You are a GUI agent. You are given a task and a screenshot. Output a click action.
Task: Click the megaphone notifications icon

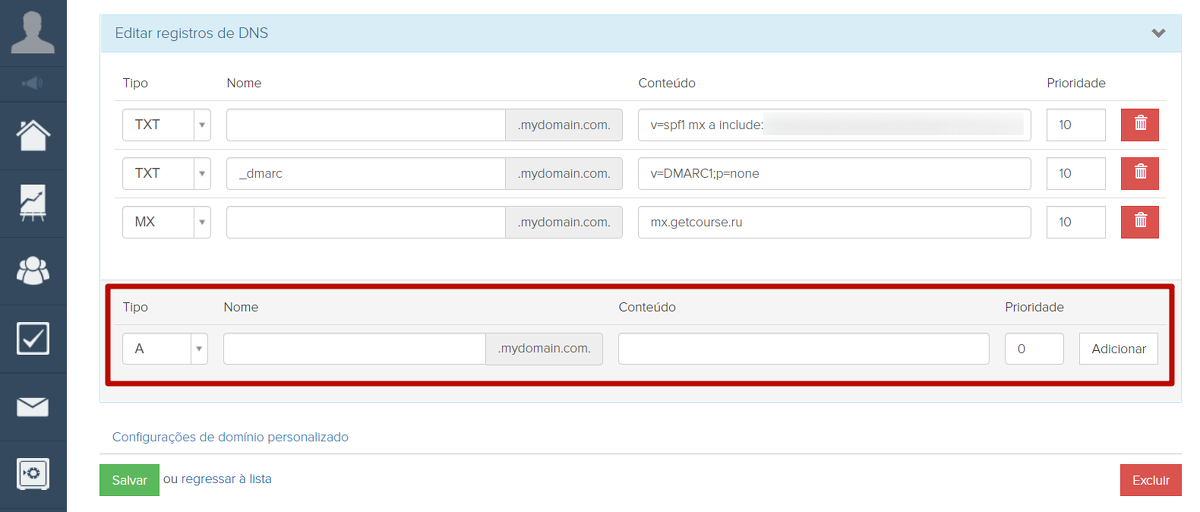click(33, 84)
